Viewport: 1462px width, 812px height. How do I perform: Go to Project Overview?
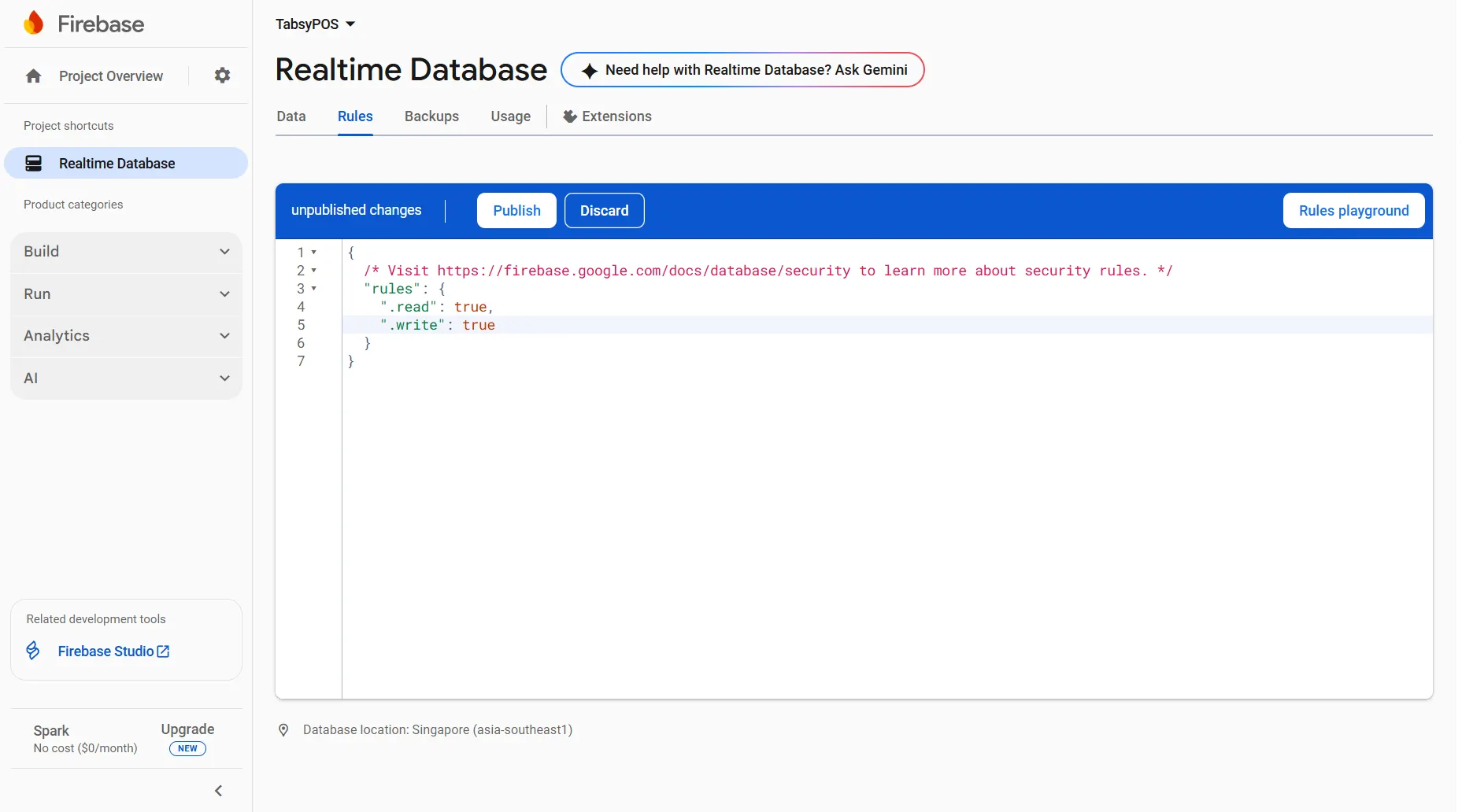click(x=111, y=76)
